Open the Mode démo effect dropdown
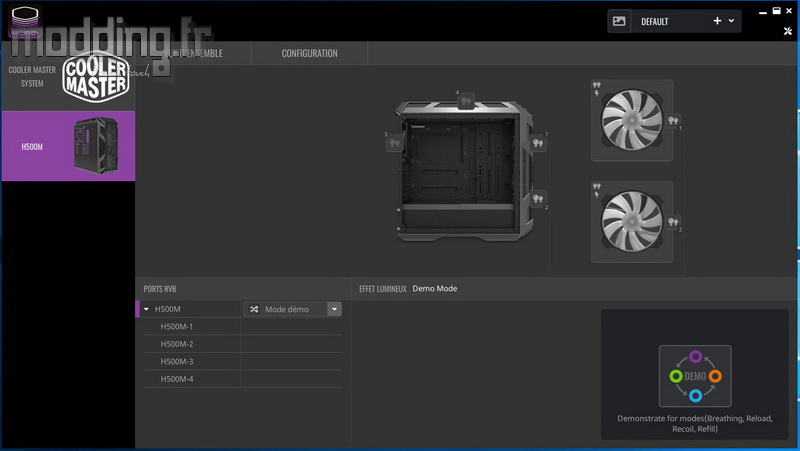 [334, 309]
